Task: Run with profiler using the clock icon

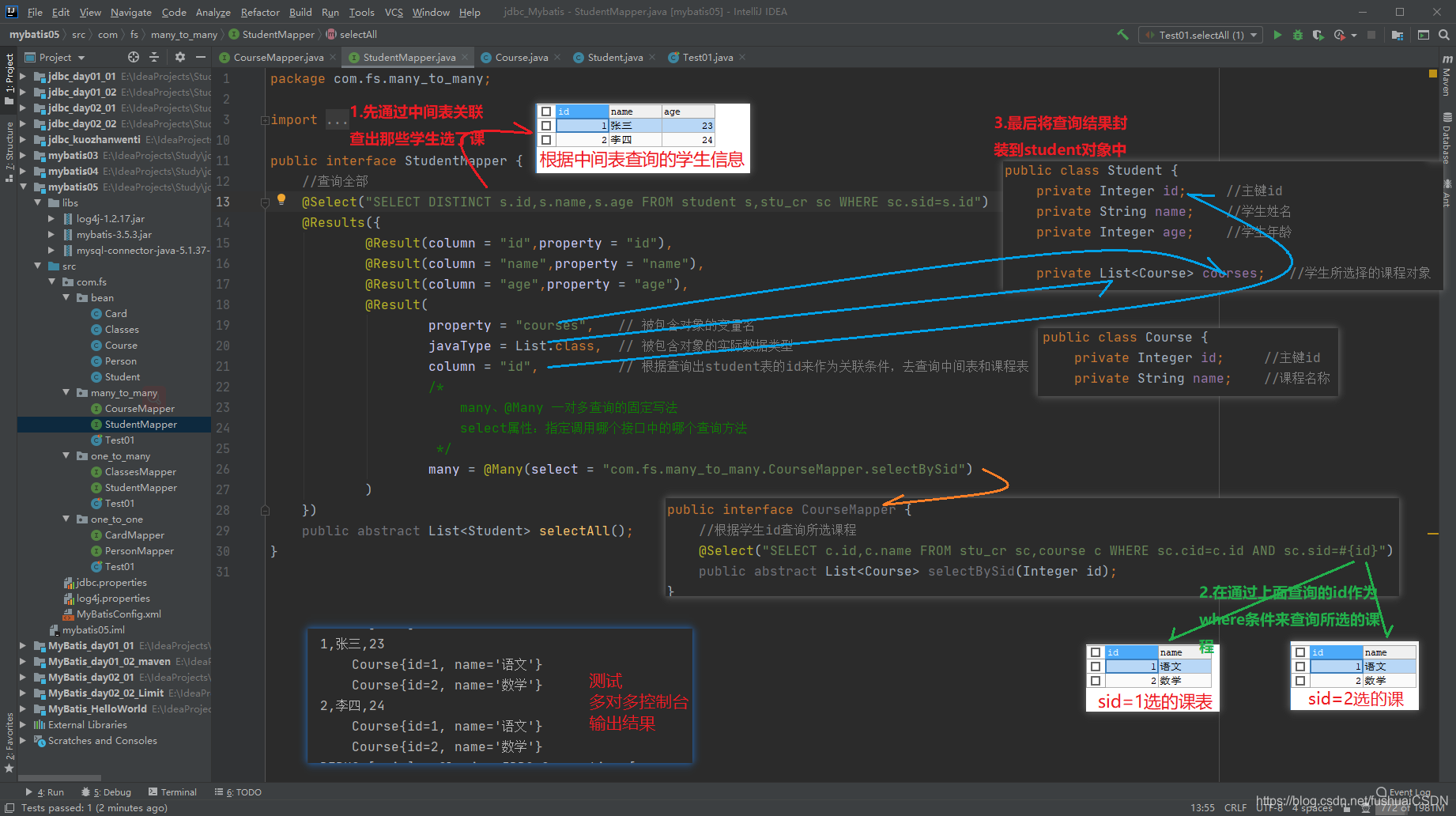Action: tap(1339, 35)
